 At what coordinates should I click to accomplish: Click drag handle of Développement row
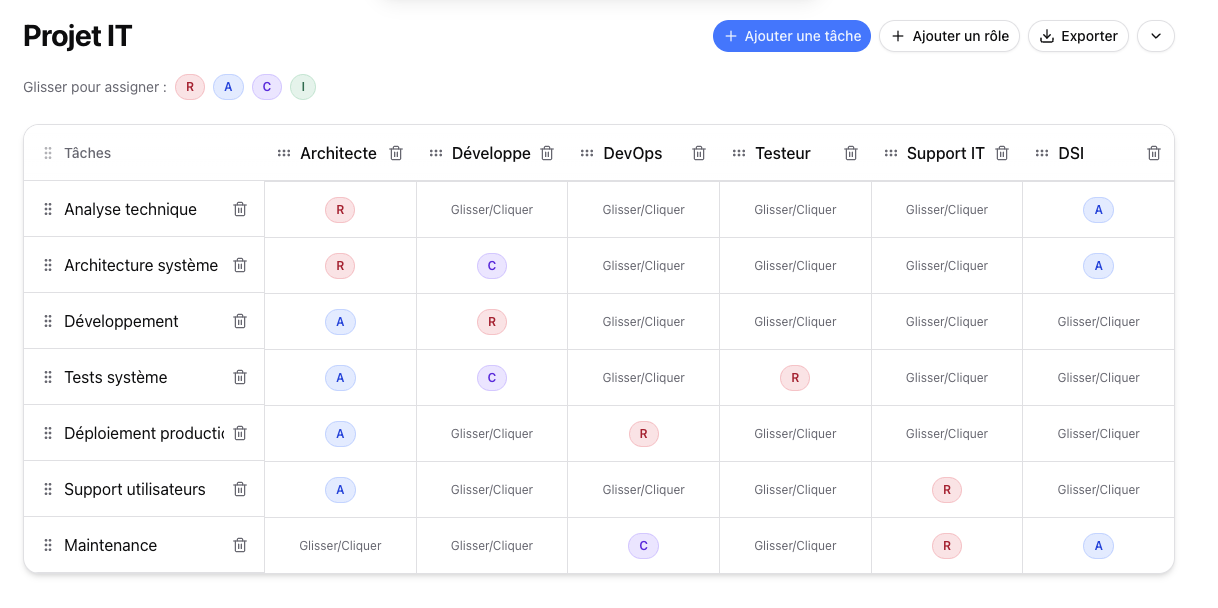click(48, 321)
